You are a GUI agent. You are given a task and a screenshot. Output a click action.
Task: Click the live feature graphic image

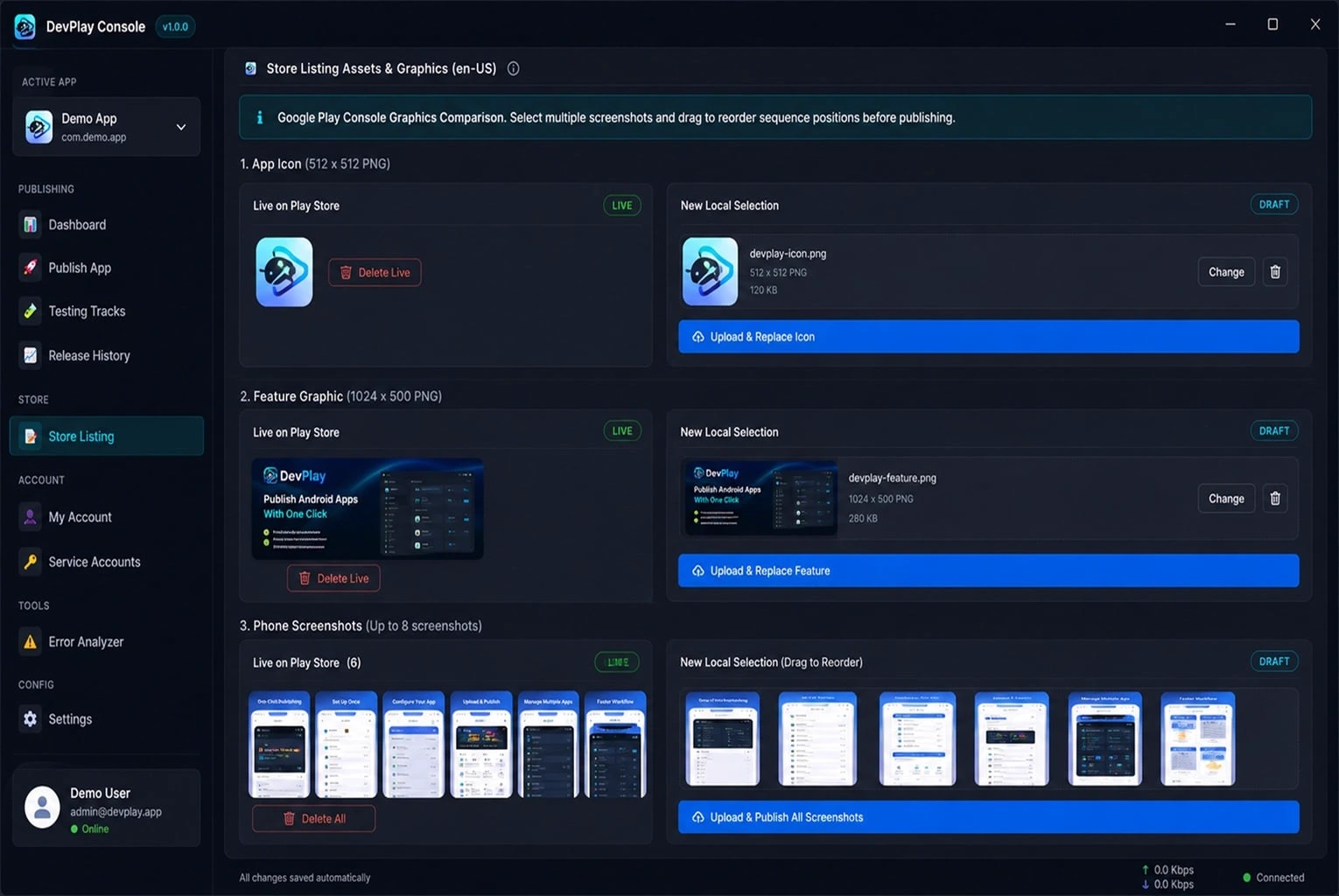[368, 509]
